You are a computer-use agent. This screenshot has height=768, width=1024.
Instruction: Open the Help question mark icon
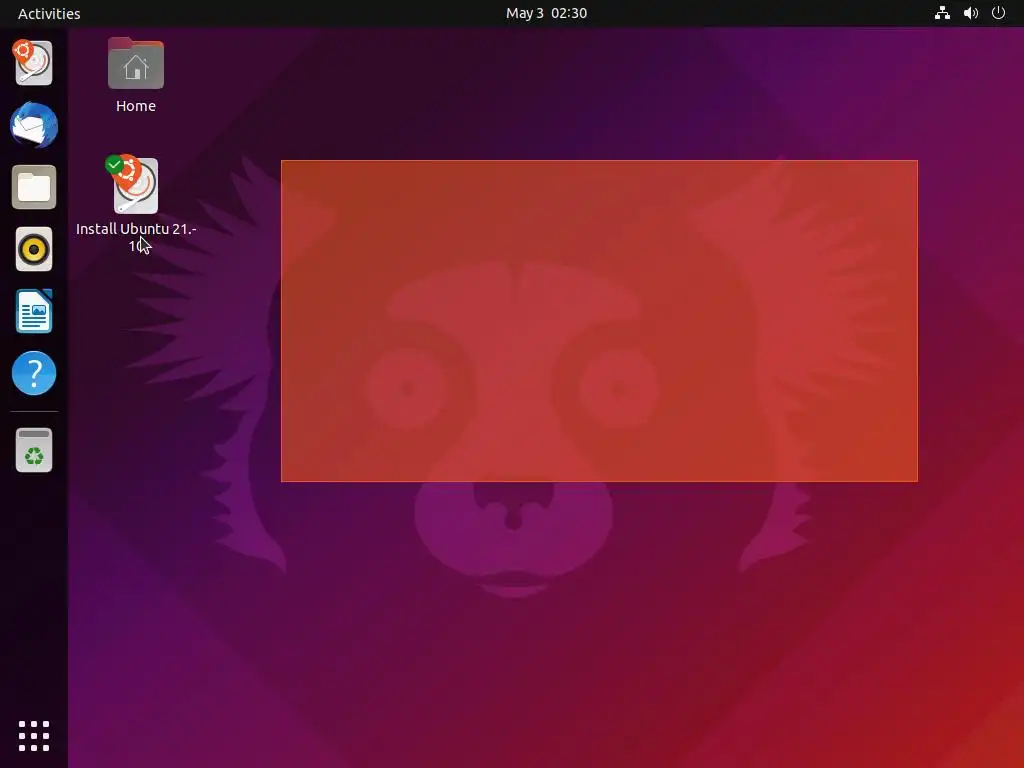coord(34,373)
